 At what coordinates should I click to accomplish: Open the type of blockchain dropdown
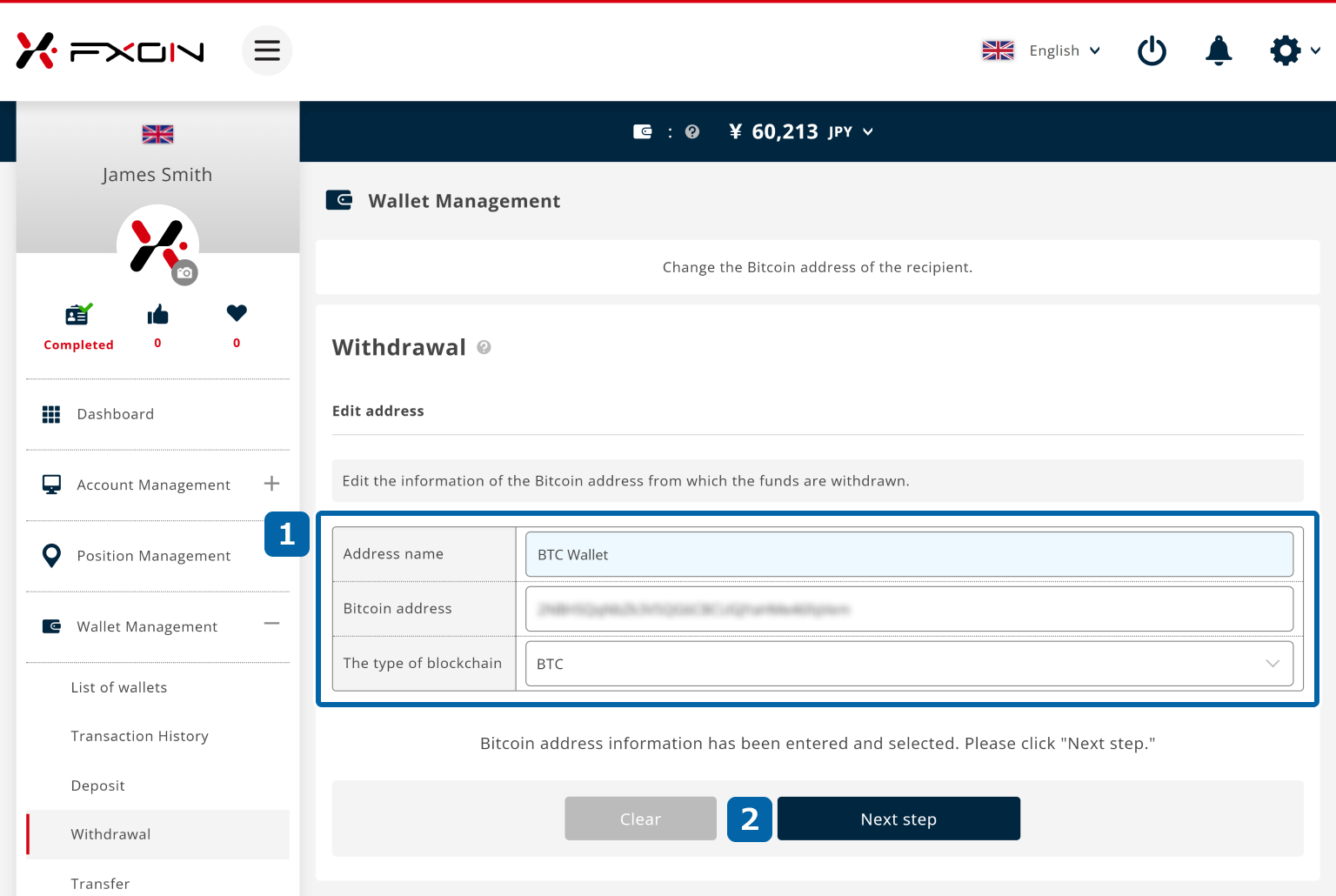pyautogui.click(x=909, y=664)
